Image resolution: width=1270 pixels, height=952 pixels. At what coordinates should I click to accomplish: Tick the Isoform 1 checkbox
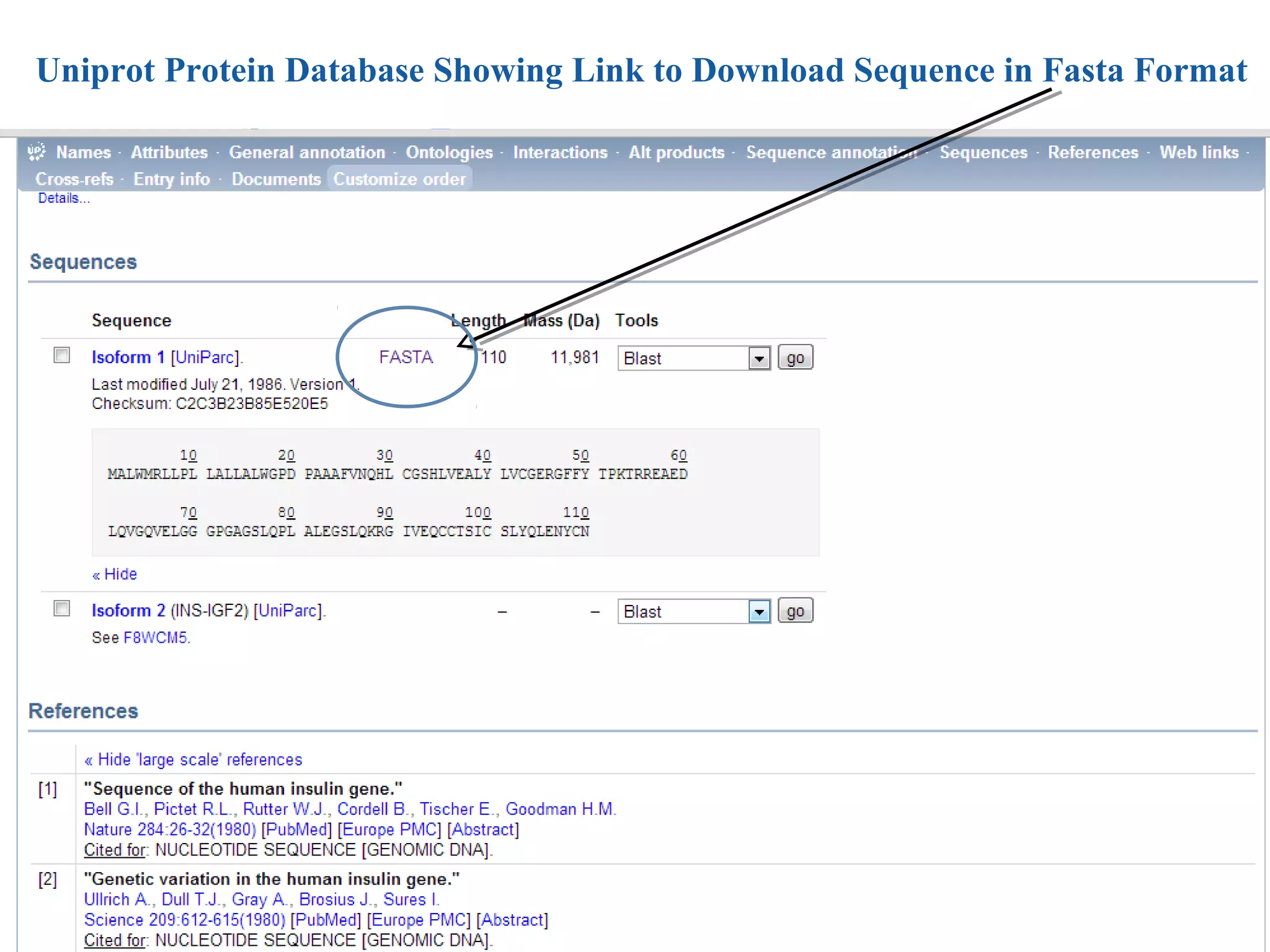pyautogui.click(x=61, y=355)
